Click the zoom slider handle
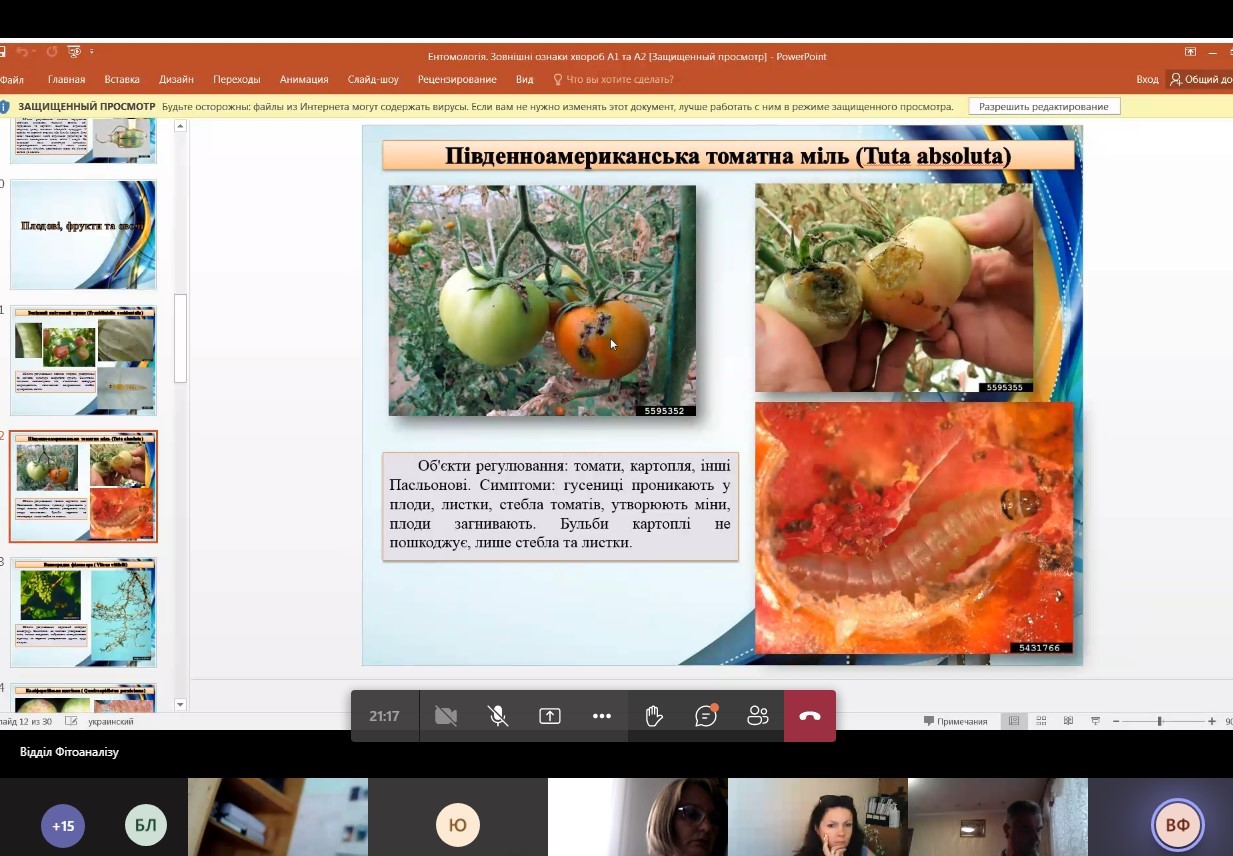This screenshot has height=856, width=1233. [1160, 721]
